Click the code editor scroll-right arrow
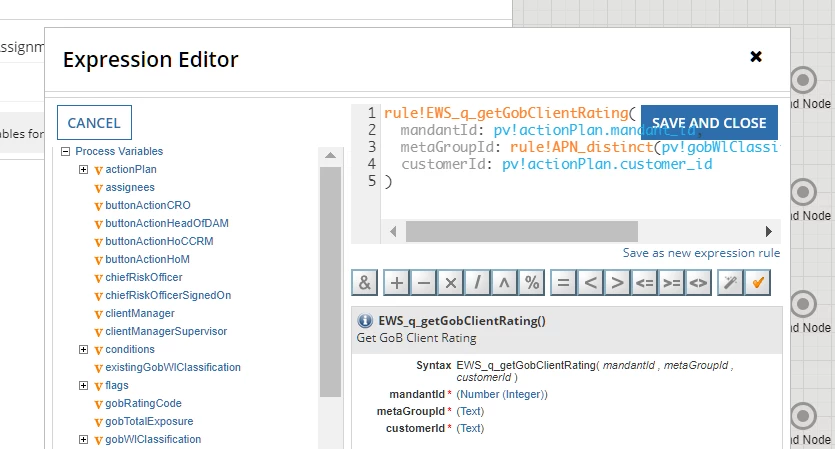Screen dimensions: 835x449 (768, 232)
